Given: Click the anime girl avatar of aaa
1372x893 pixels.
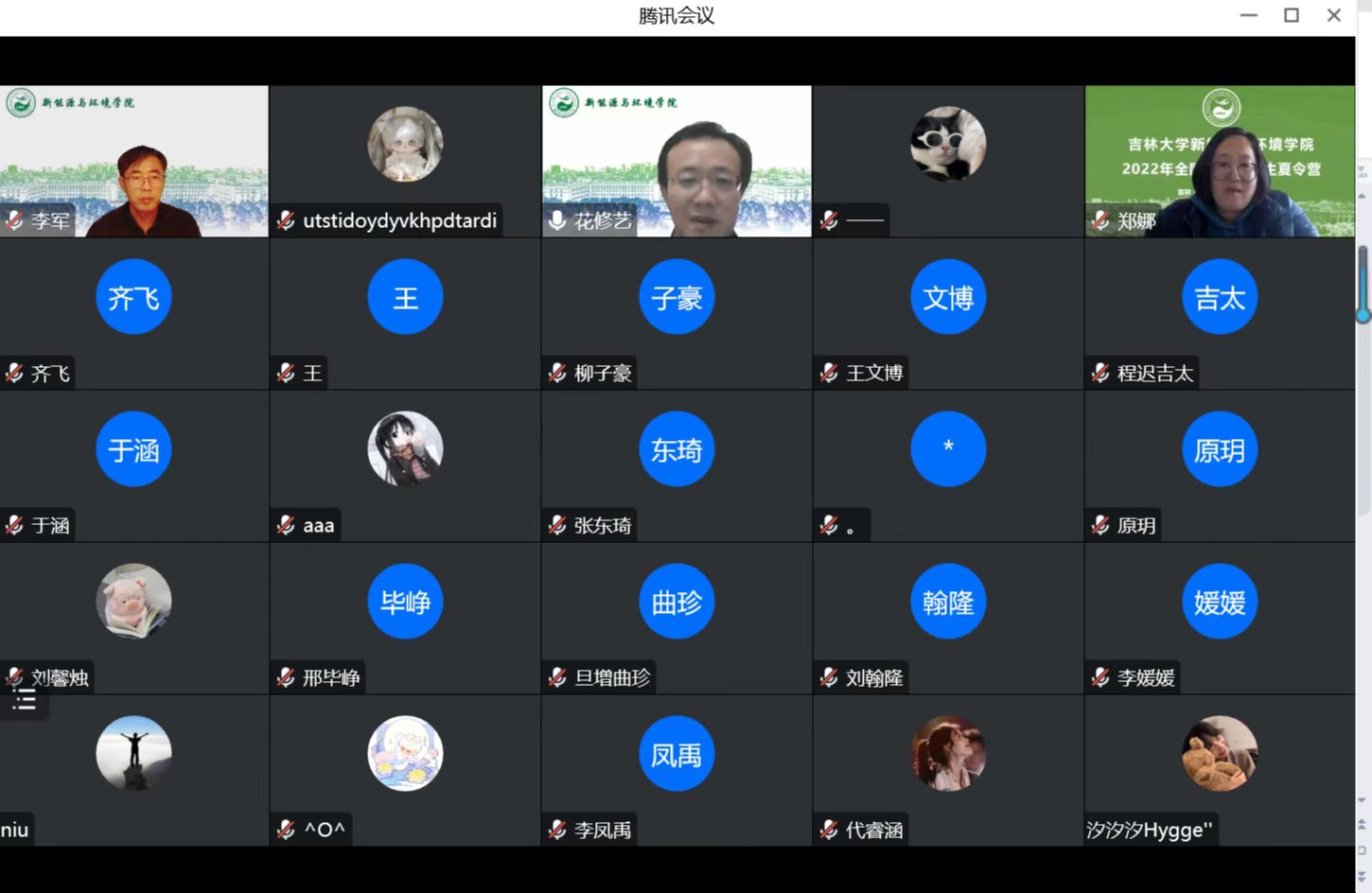Looking at the screenshot, I should click(405, 448).
